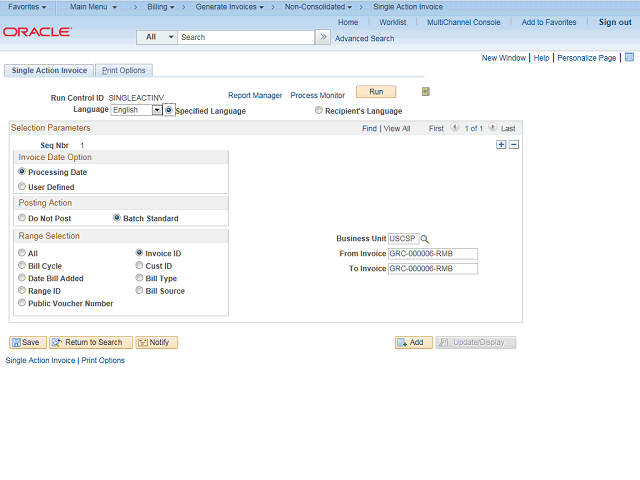The width and height of the screenshot is (640, 480).
Task: Click Personalize Page link
Action: [587, 58]
